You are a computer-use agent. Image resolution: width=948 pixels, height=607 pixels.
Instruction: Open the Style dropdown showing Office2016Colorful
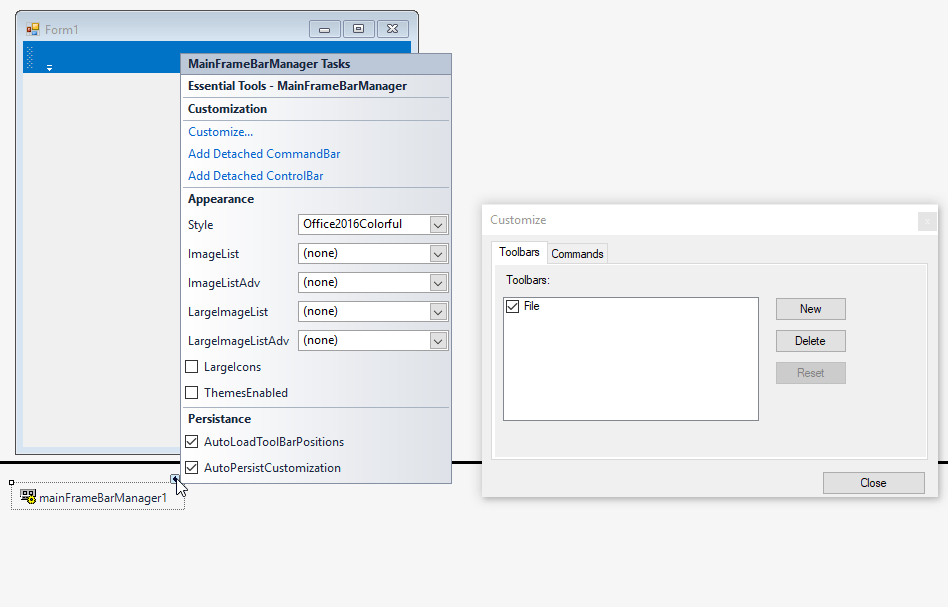click(438, 225)
